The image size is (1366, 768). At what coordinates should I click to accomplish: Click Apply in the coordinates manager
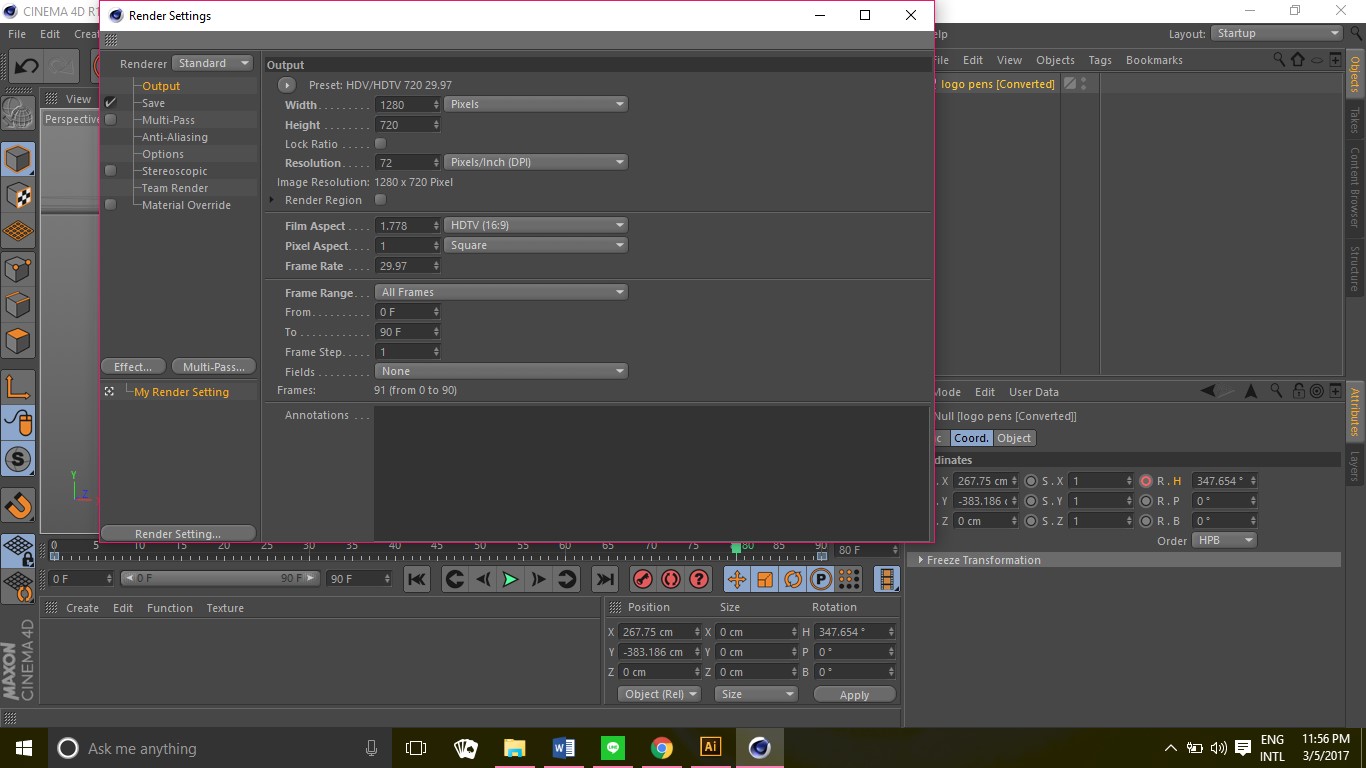(854, 695)
